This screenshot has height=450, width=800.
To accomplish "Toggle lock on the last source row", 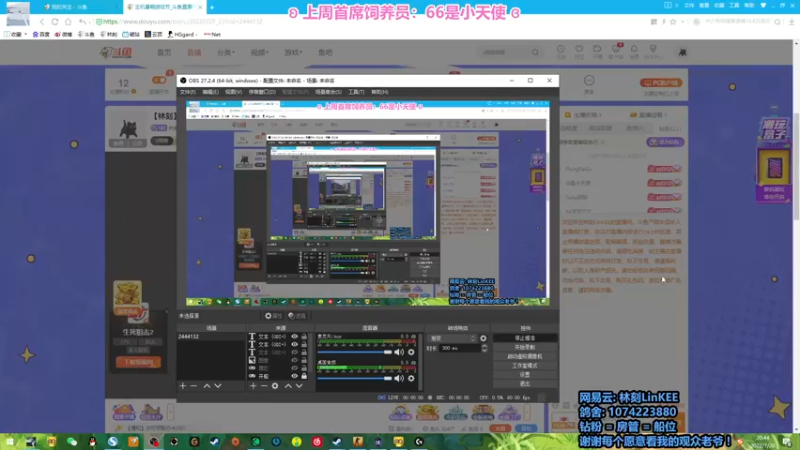I will click(304, 376).
